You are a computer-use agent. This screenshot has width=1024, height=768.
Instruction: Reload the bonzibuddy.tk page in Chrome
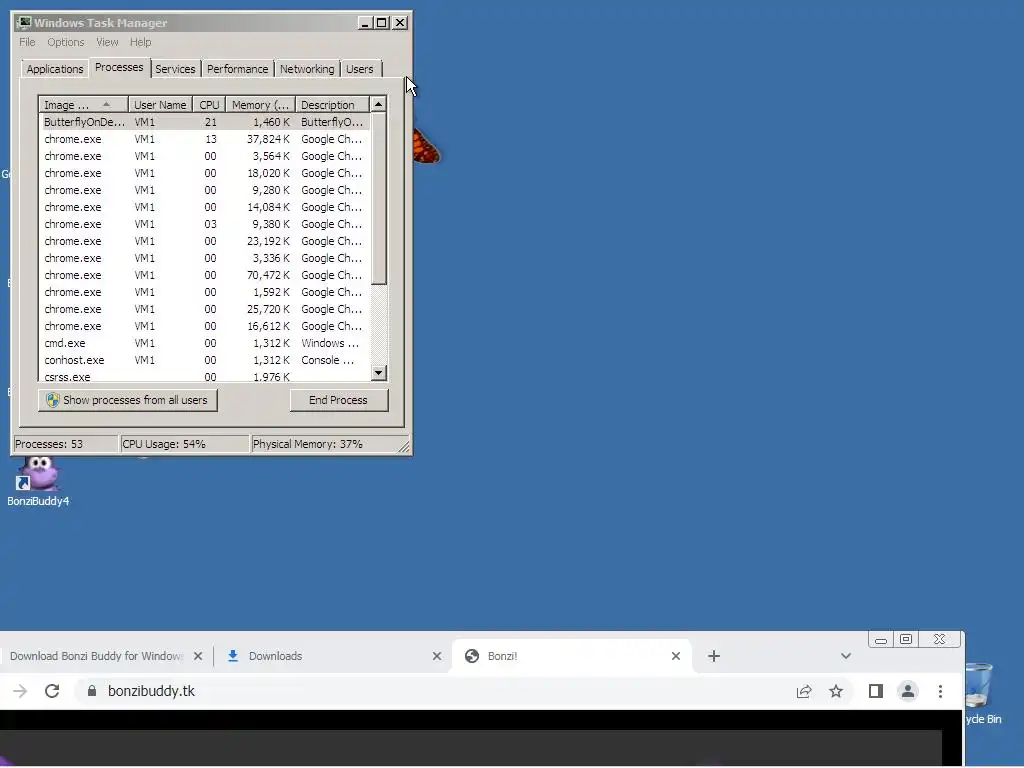point(52,691)
